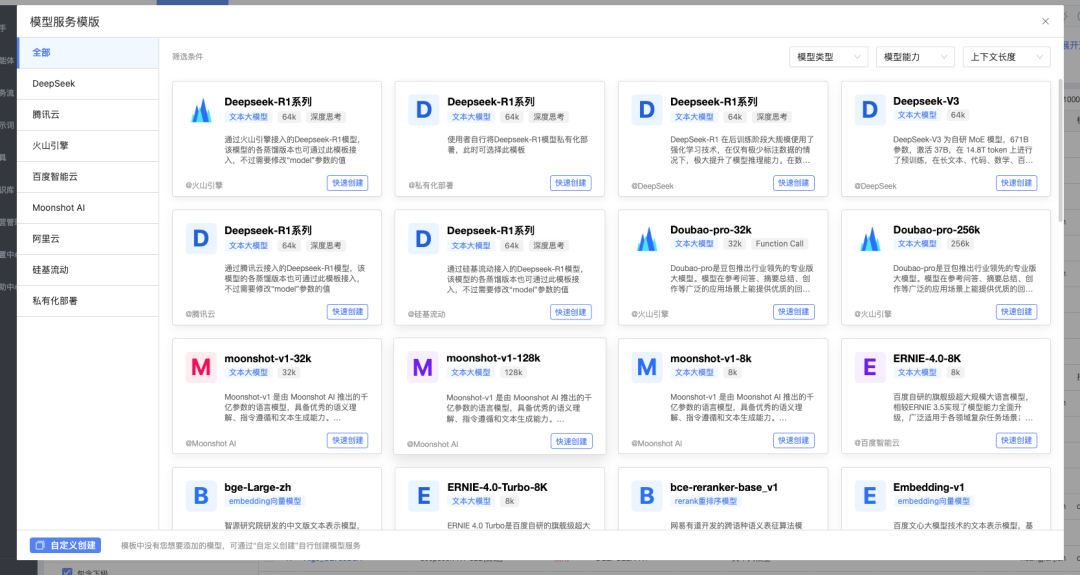1080x575 pixels.
Task: Click the Function Call tag on Doubao-pro-32k
Action: (779, 244)
